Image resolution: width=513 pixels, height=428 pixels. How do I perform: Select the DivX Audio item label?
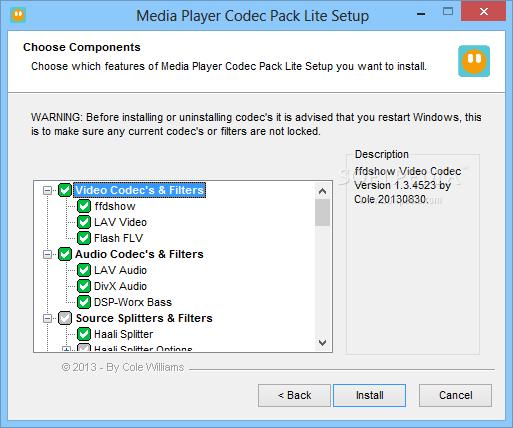pyautogui.click(x=120, y=286)
